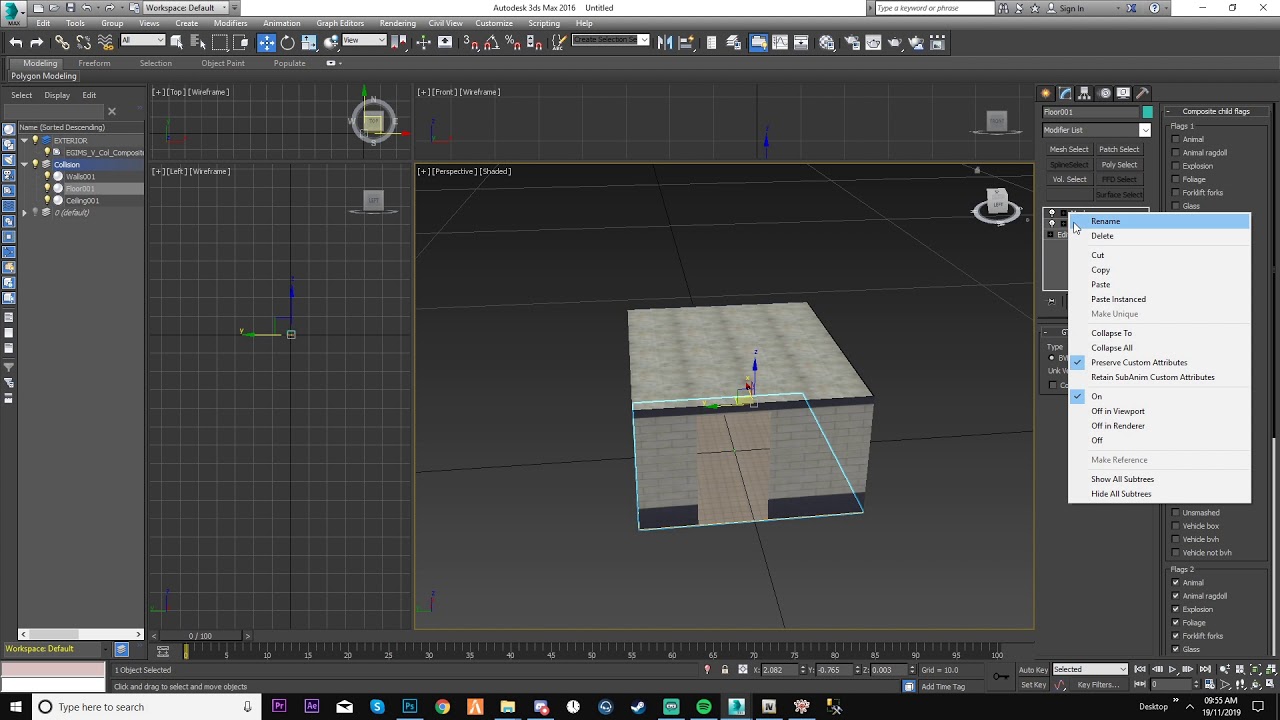Open the selection filter All dropdown
This screenshot has width=1280, height=720.
pos(143,41)
